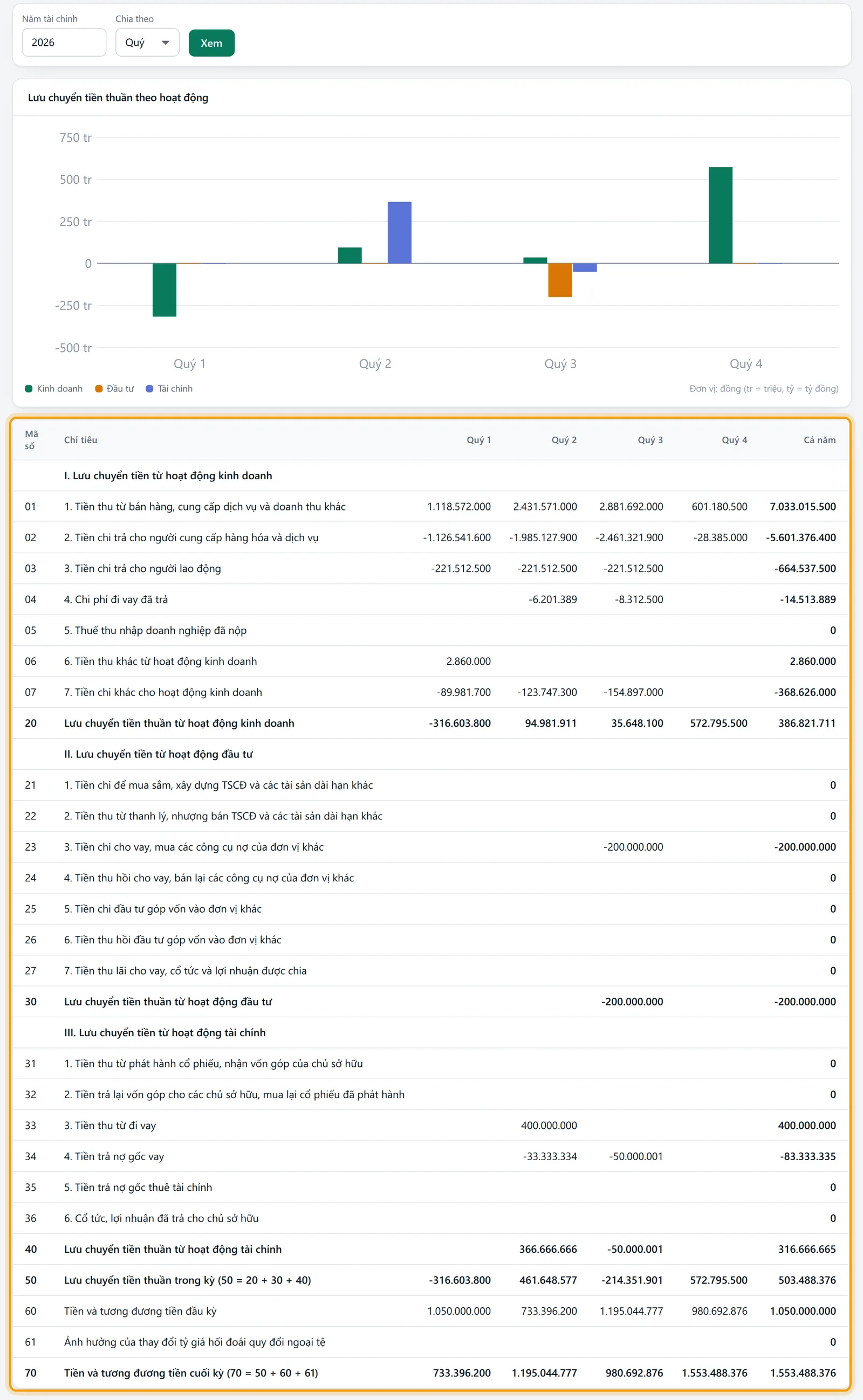Click 'Ảnh hưởng của thay đổi tỷ giá' row
The width and height of the screenshot is (863, 1400).
point(430,1342)
